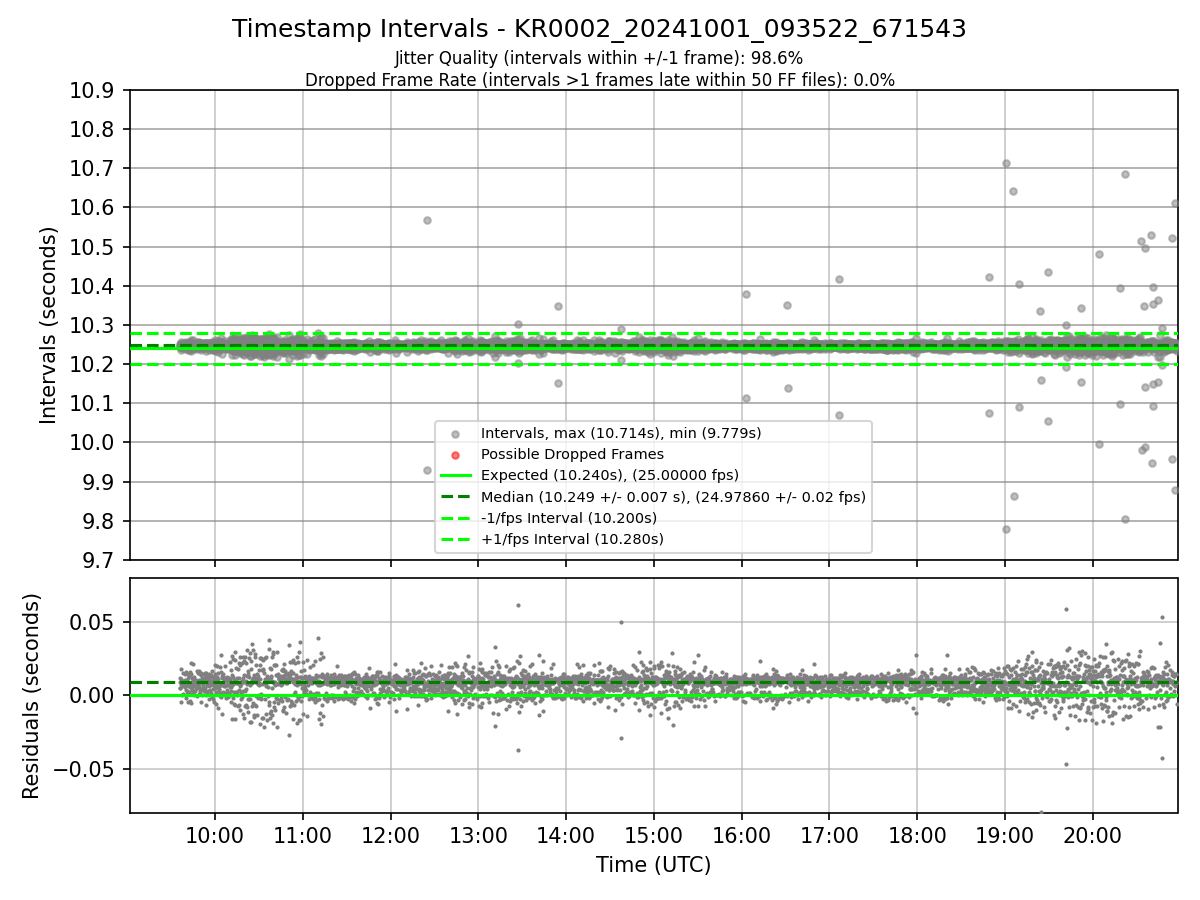The image size is (1200, 900).
Task: Click the '9.7' y-axis tick label
Action: [x=100, y=560]
